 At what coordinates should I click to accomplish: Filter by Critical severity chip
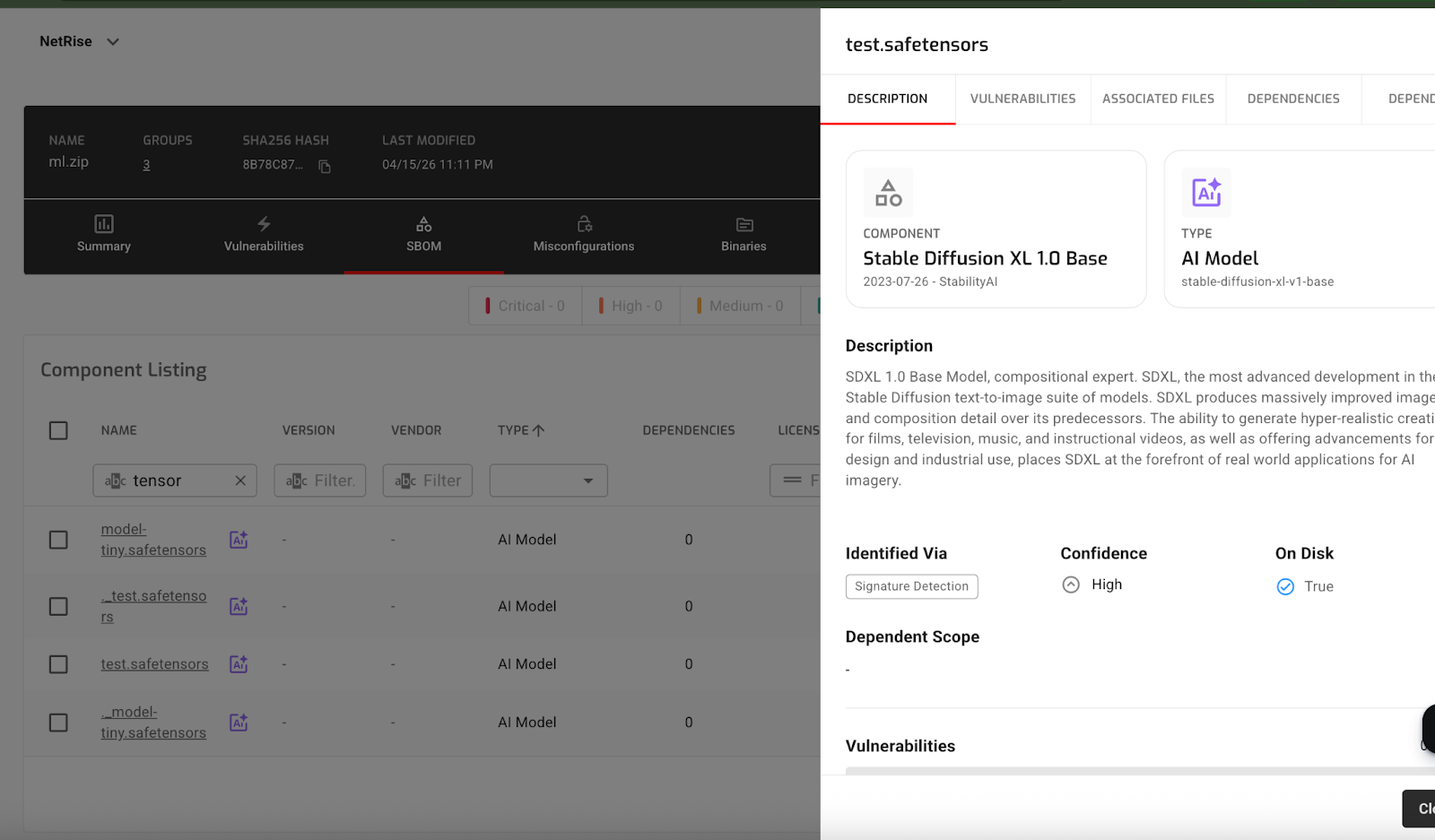point(525,306)
